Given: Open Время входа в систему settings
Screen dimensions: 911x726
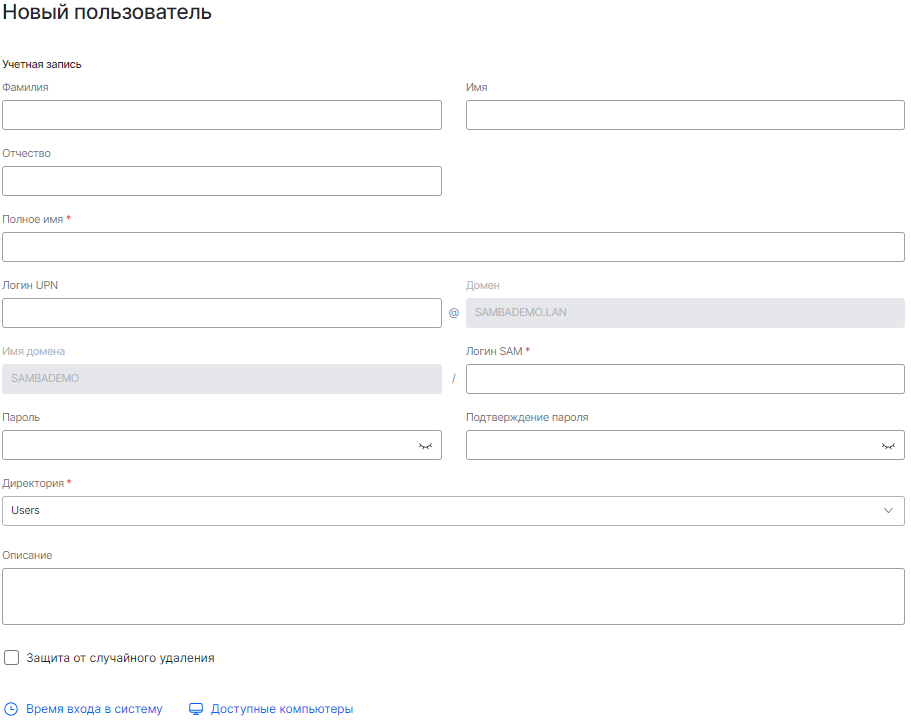Looking at the screenshot, I should (95, 709).
